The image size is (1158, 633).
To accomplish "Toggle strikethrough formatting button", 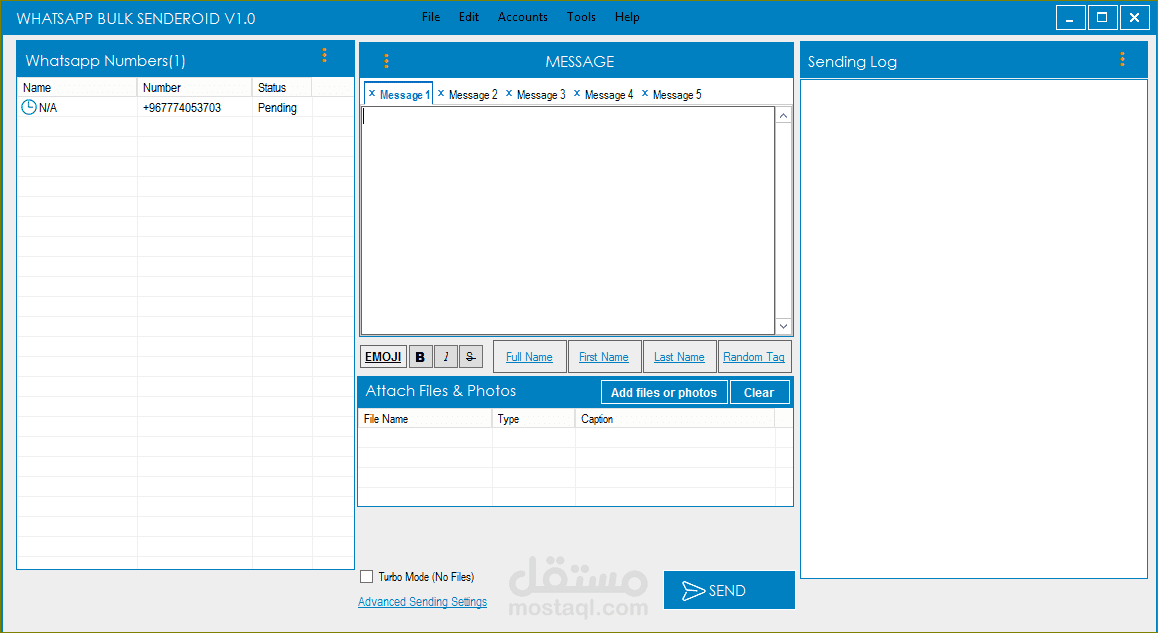I will (x=470, y=357).
